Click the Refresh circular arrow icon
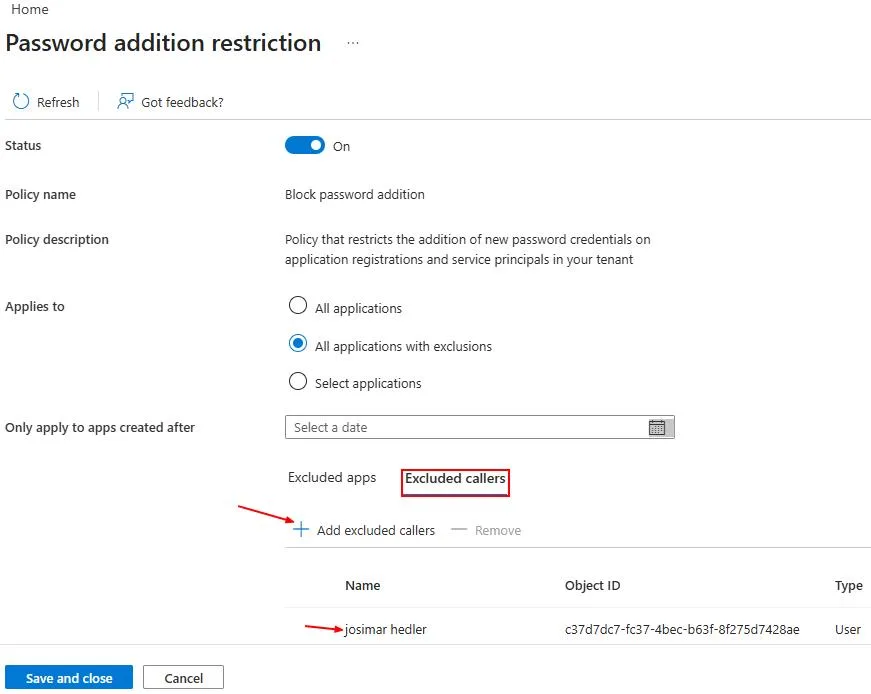Screen dimensions: 871x694 click(21, 102)
